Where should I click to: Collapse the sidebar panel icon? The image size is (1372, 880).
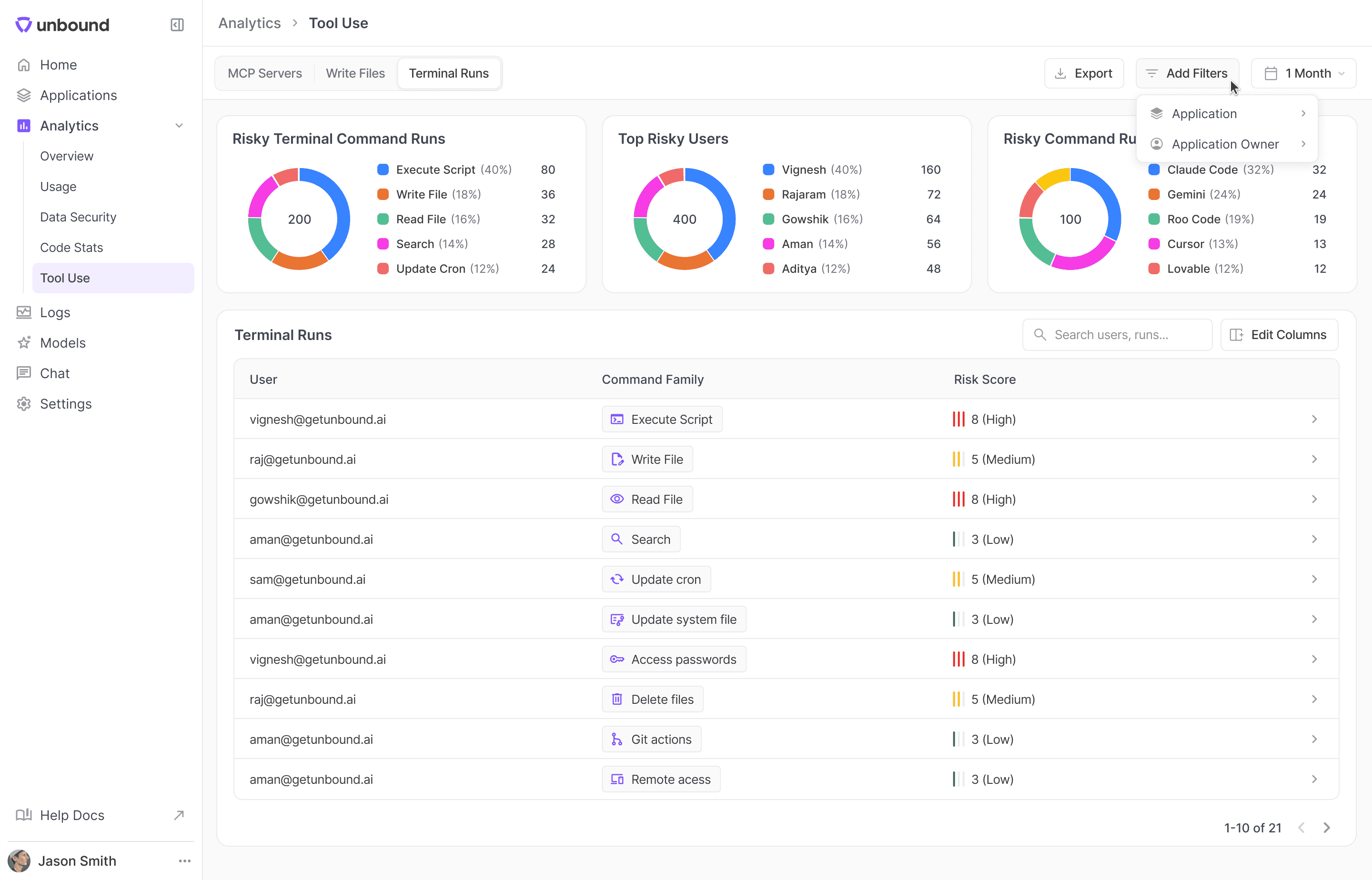[x=177, y=25]
